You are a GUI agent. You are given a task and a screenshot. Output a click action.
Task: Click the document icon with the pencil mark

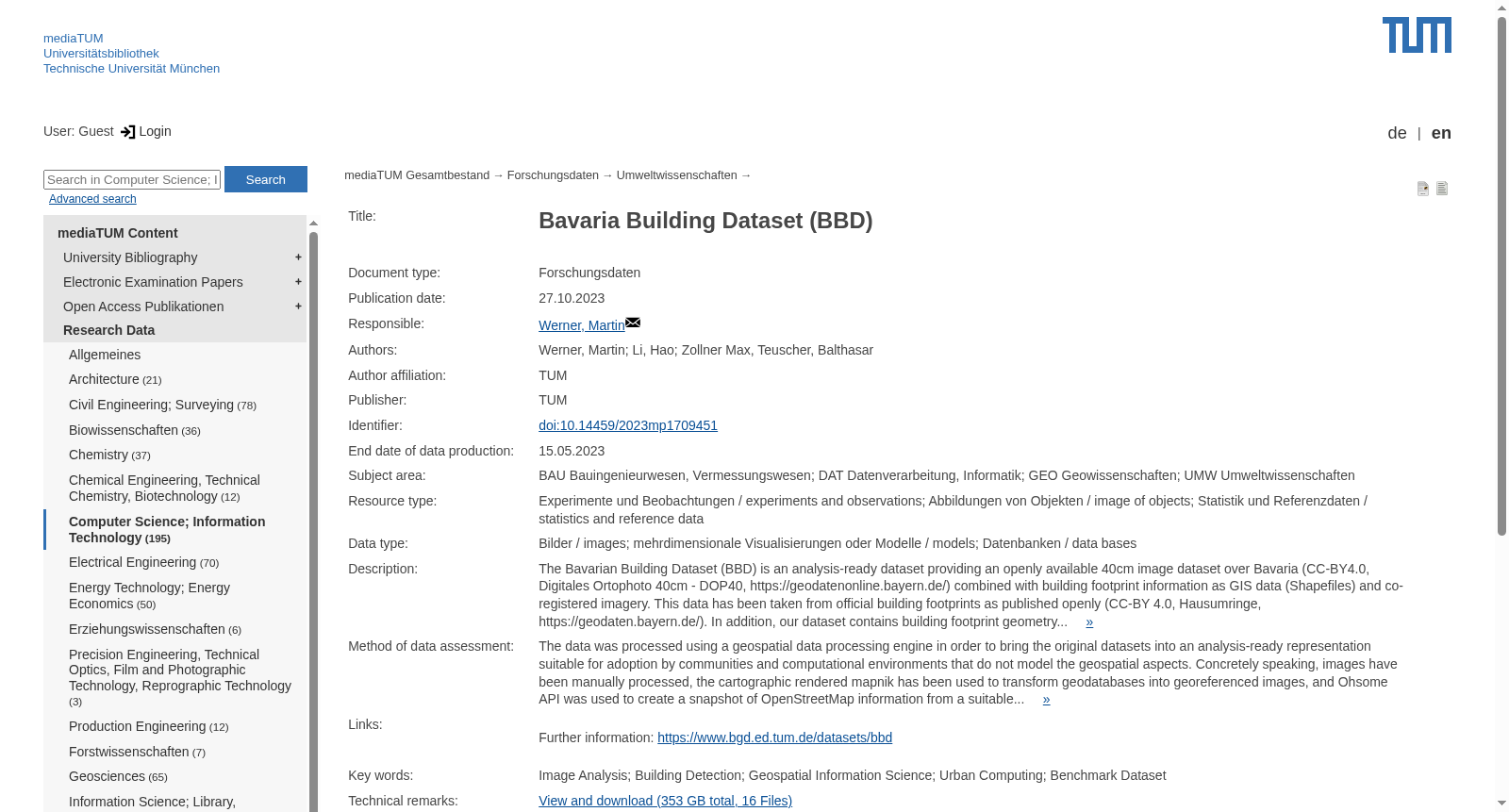point(1423,189)
